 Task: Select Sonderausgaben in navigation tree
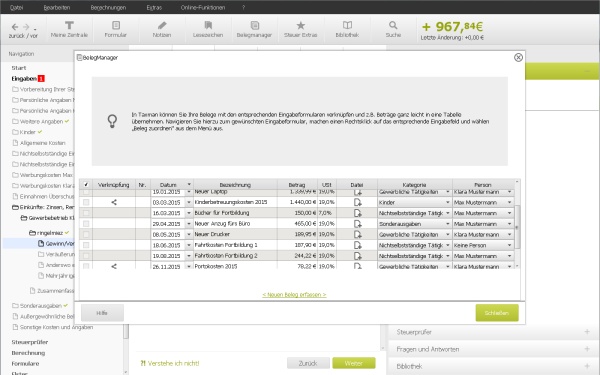[x=41, y=305]
